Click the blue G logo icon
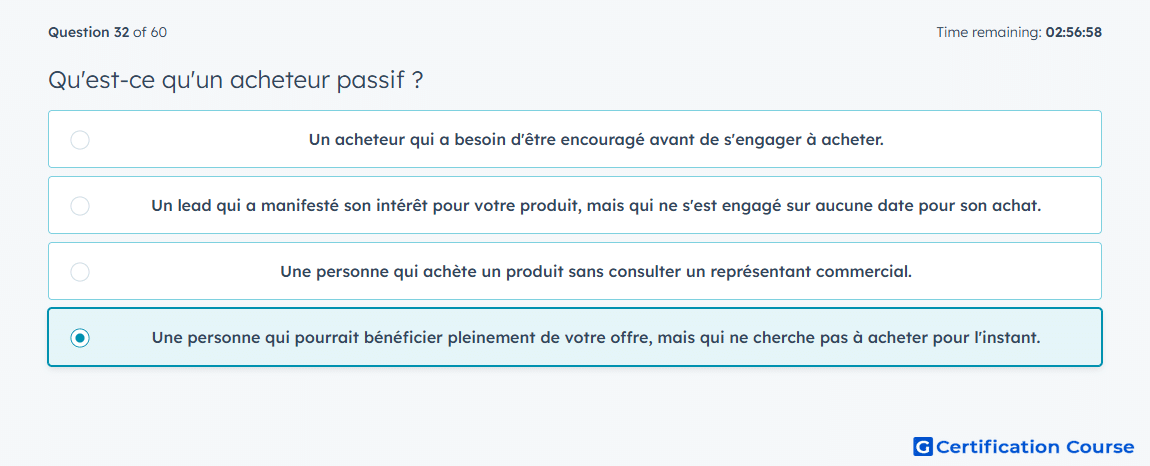Screen dimensions: 1150x466 [922, 447]
